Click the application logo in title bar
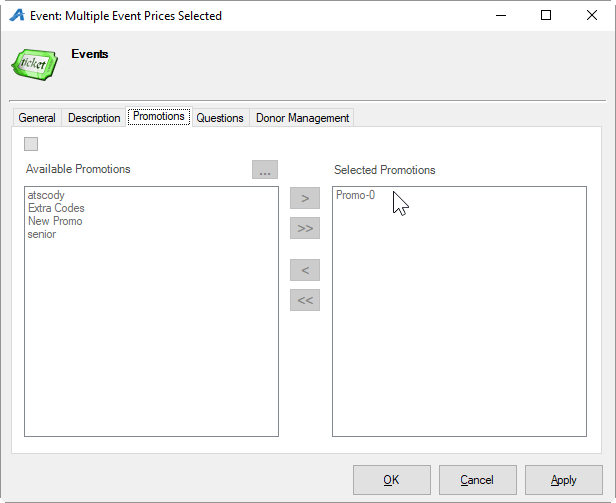This screenshot has width=616, height=503. [x=17, y=16]
